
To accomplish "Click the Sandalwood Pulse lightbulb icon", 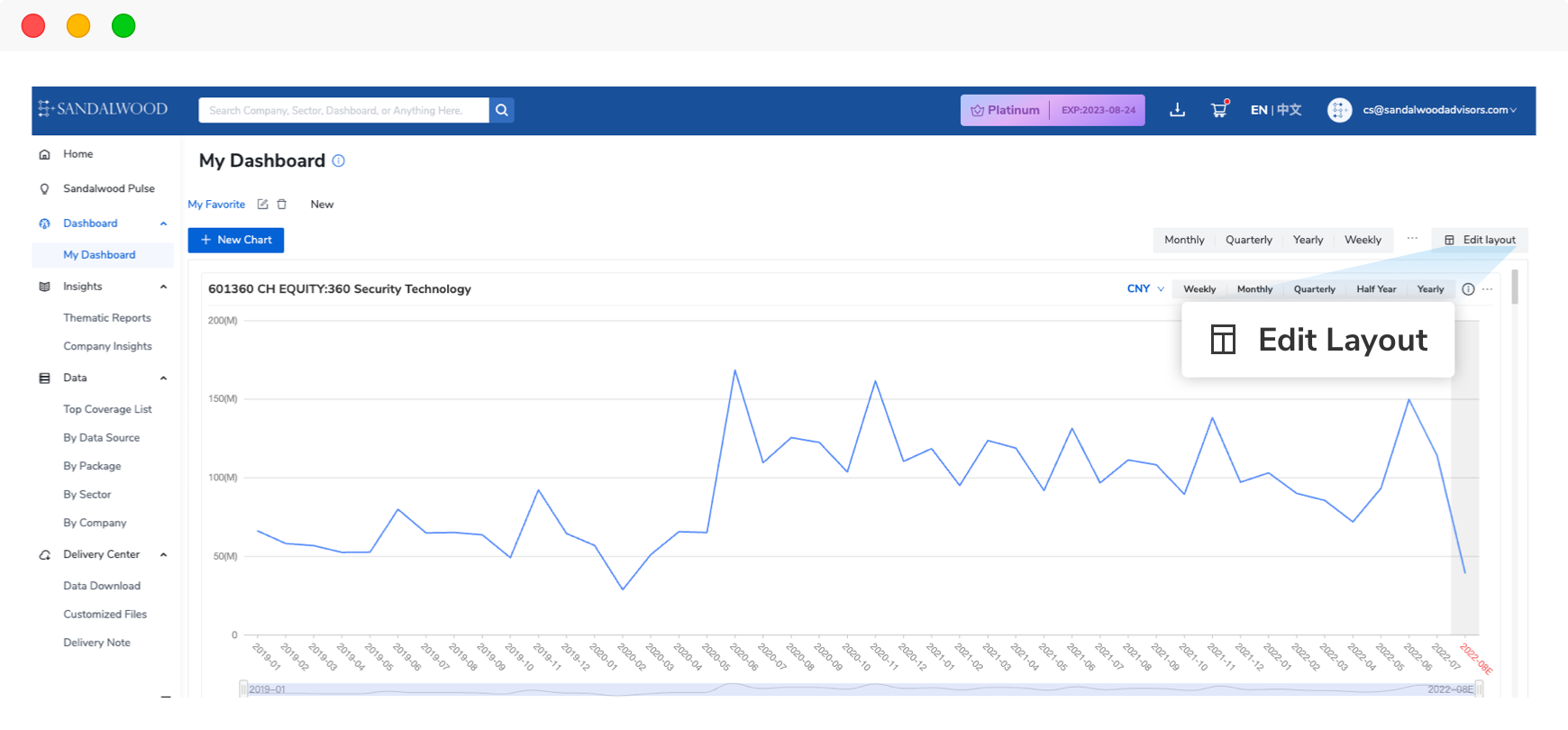I will [44, 189].
